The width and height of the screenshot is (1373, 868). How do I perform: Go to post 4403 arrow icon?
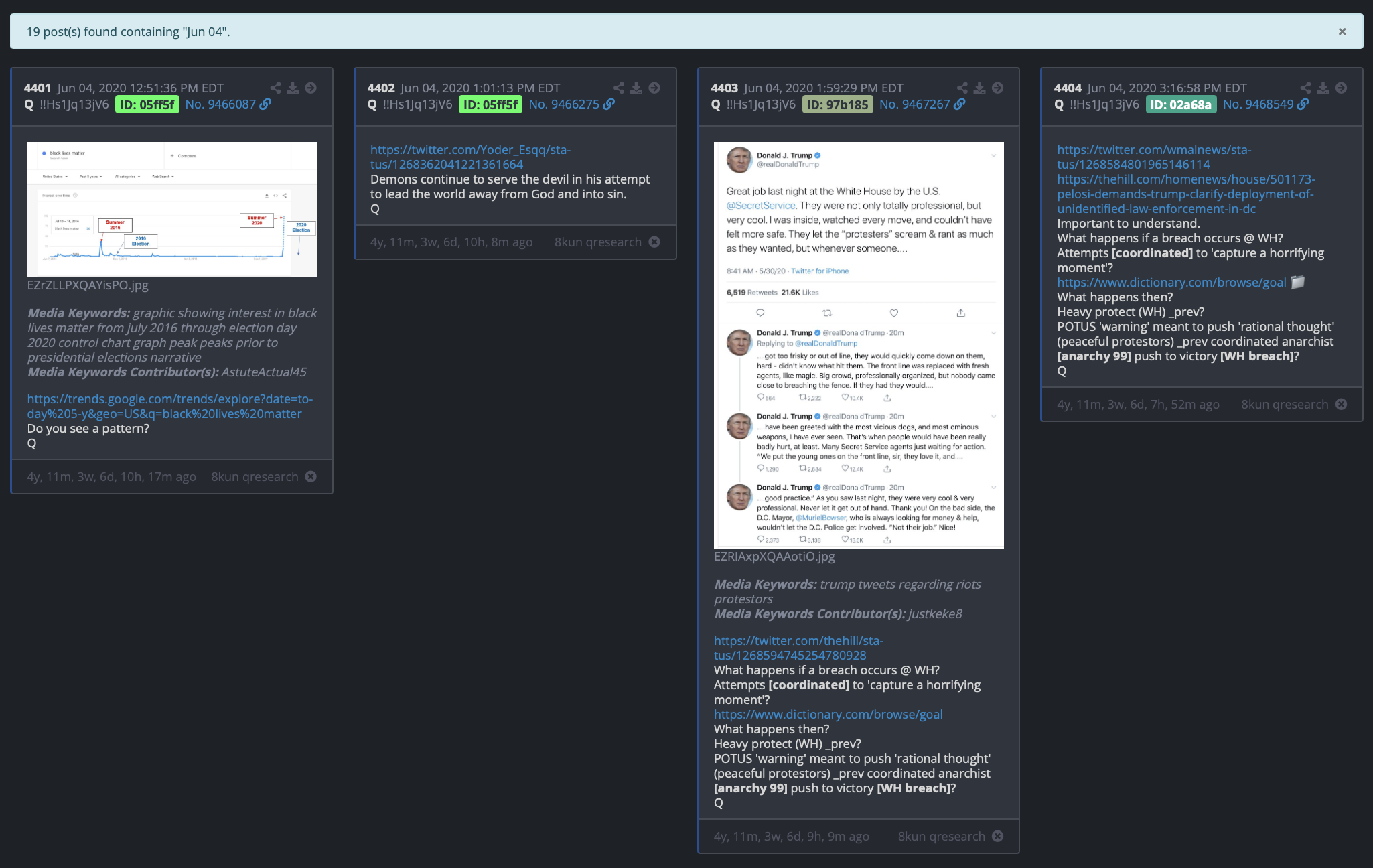tap(998, 88)
